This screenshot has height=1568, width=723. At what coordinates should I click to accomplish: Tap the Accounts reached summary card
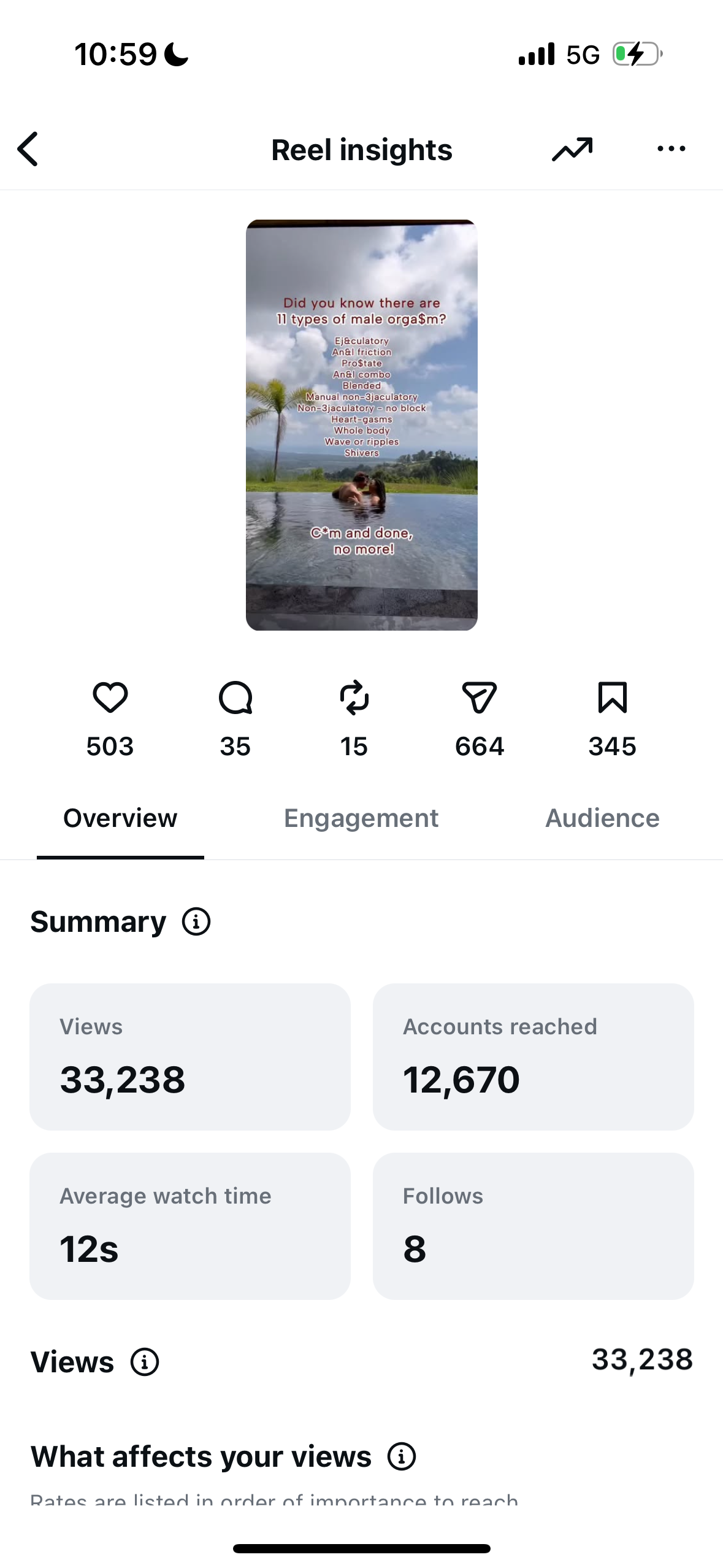coord(534,1057)
